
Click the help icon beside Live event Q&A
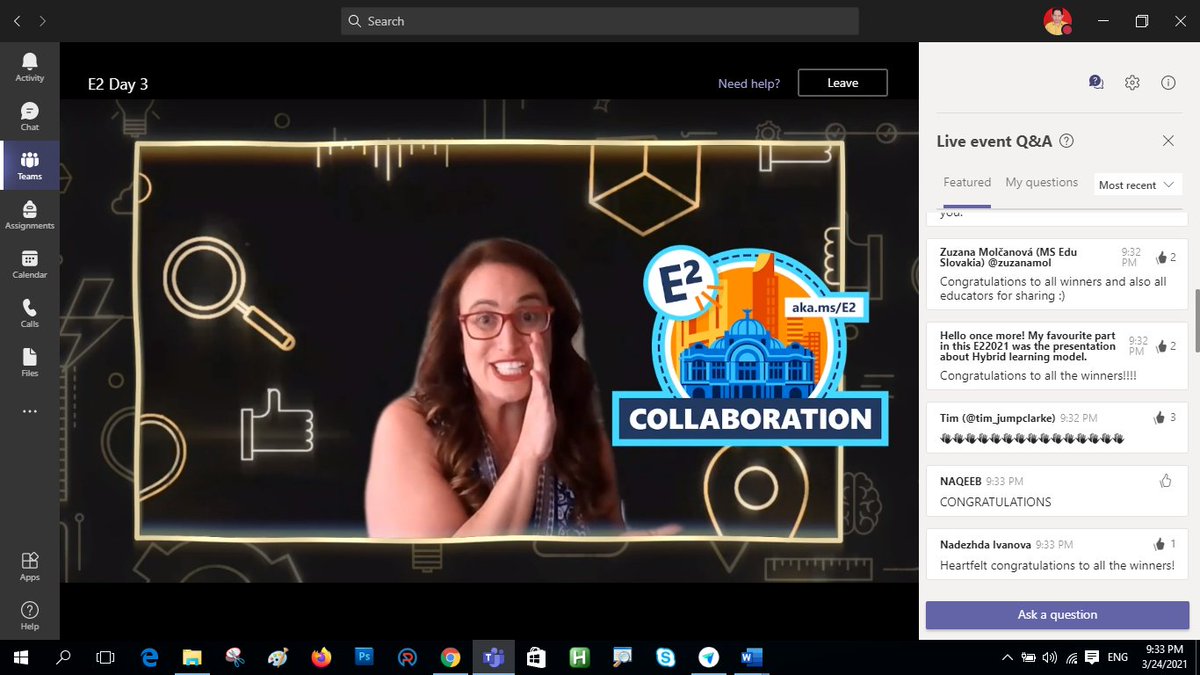click(x=1066, y=141)
